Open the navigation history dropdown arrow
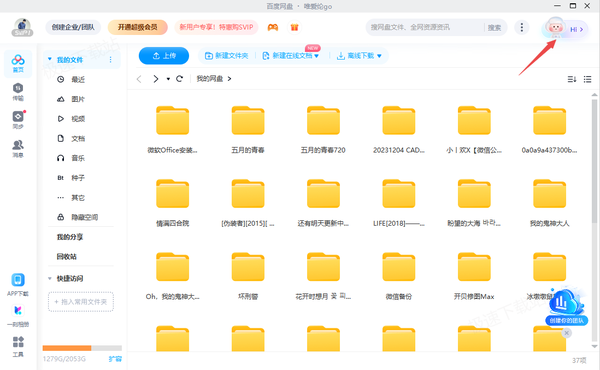This screenshot has width=600, height=370. (168, 79)
